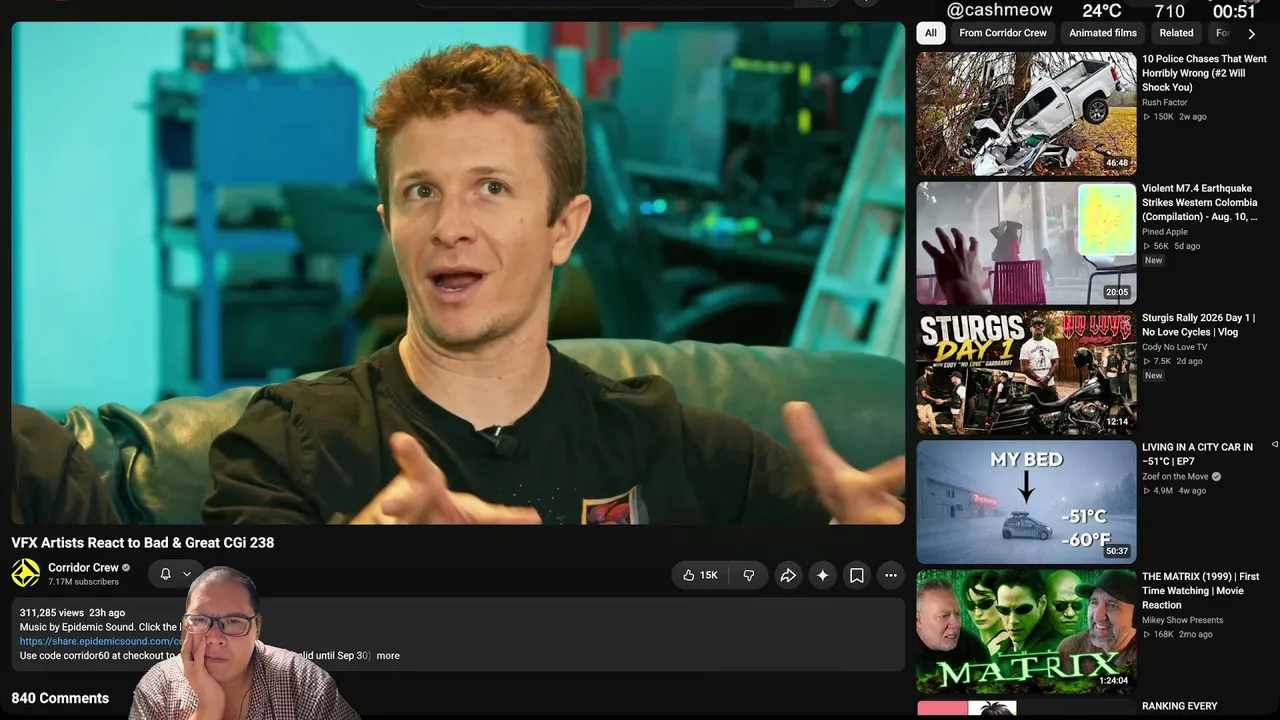Open "Sturgis Rally 2026 Day 1" video title
Image resolution: width=1280 pixels, height=720 pixels.
coord(1198,325)
